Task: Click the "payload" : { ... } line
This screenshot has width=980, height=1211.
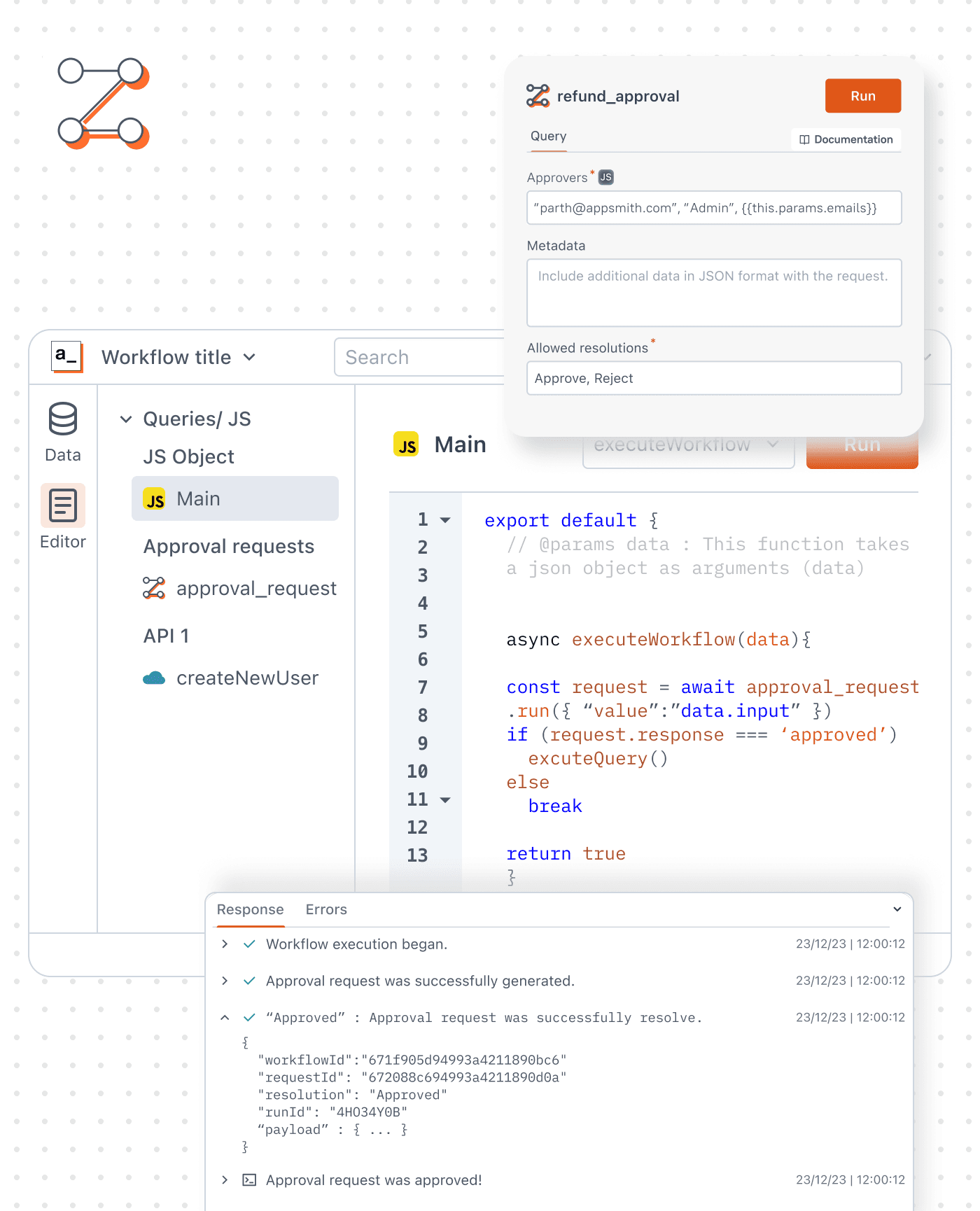Action: tap(332, 1130)
